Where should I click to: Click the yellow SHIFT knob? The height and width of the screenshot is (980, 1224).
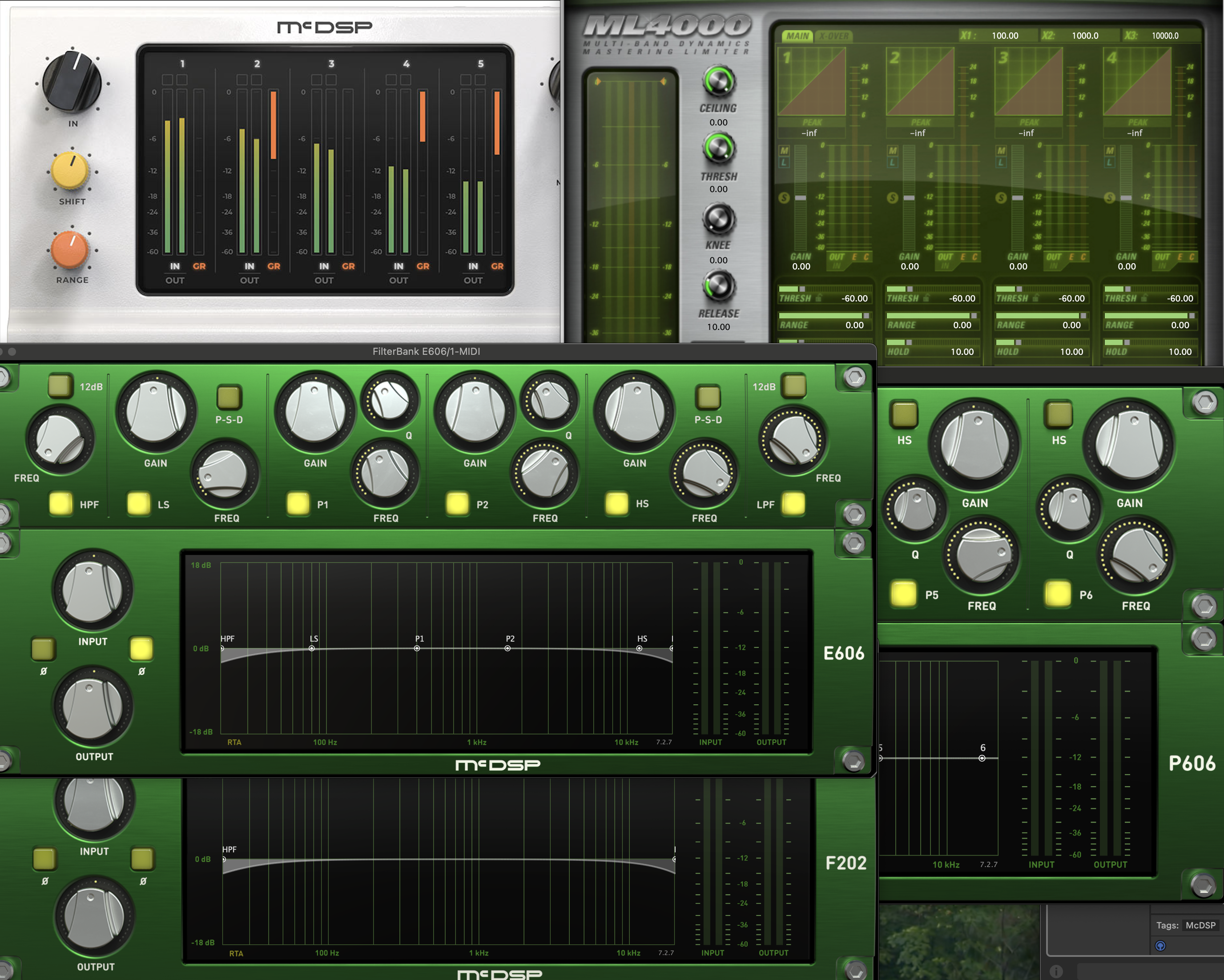(x=70, y=171)
